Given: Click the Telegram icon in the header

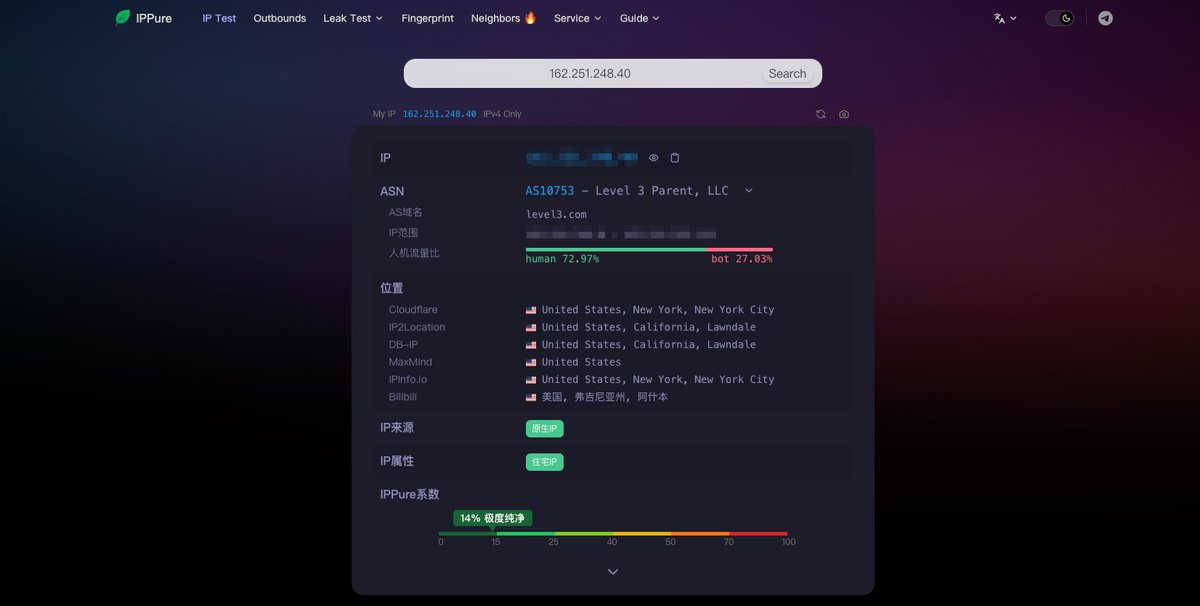Looking at the screenshot, I should point(1104,18).
